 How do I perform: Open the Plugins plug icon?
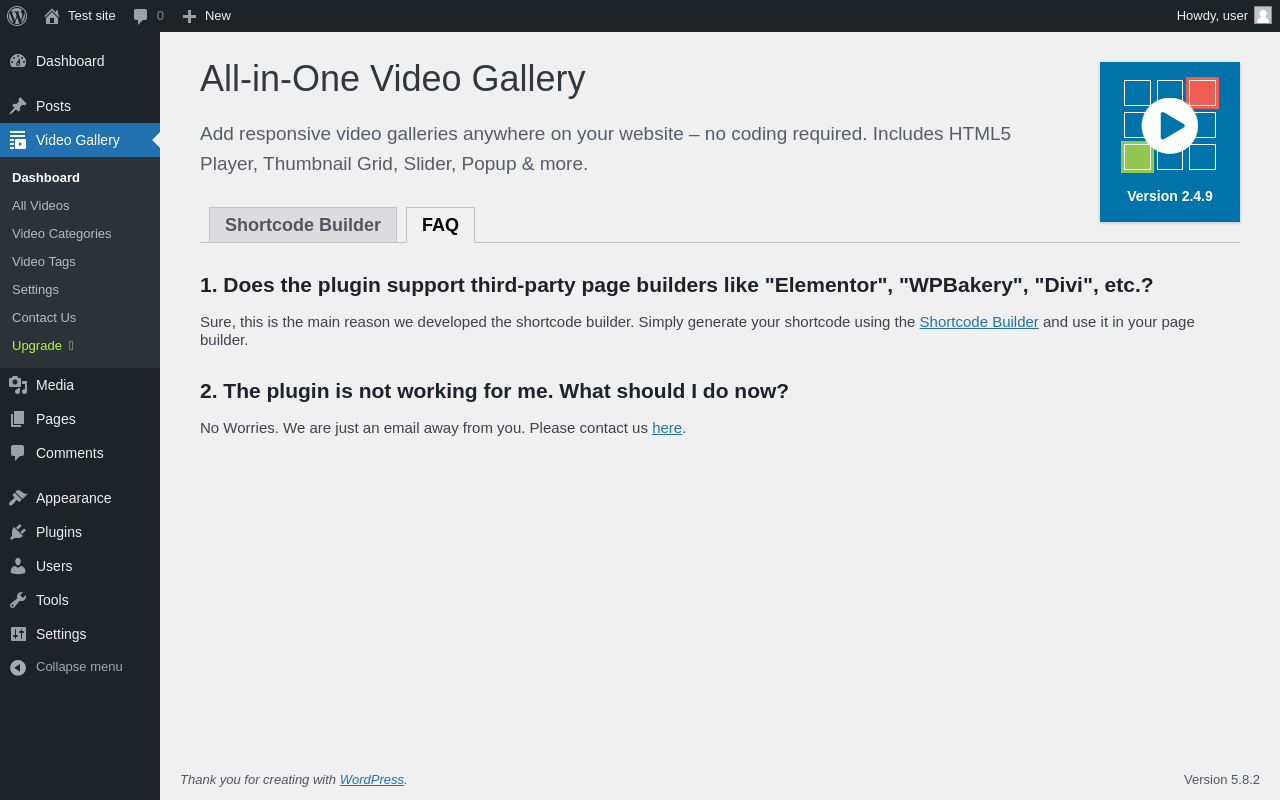[18, 532]
